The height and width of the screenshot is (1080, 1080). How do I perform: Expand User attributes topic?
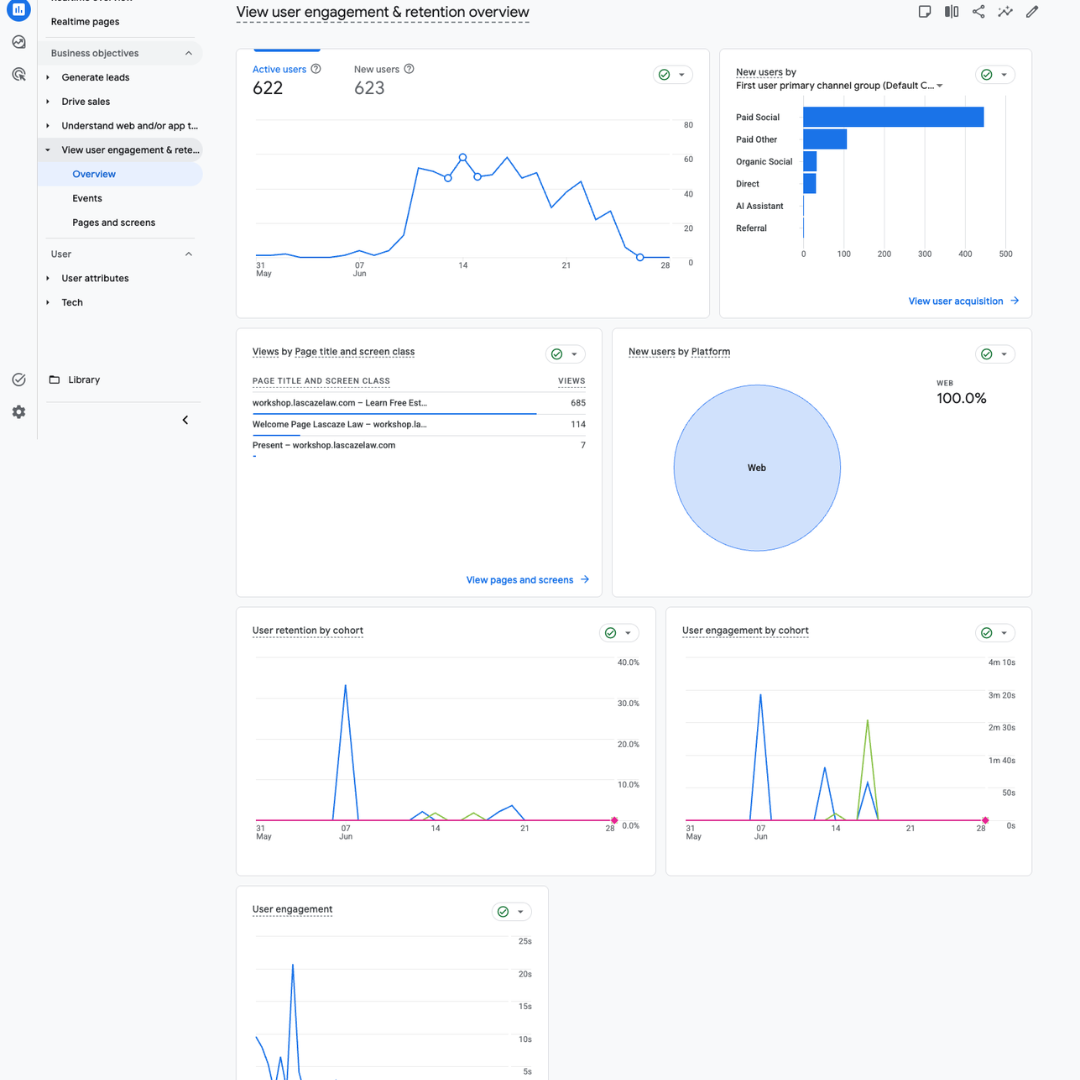click(48, 278)
